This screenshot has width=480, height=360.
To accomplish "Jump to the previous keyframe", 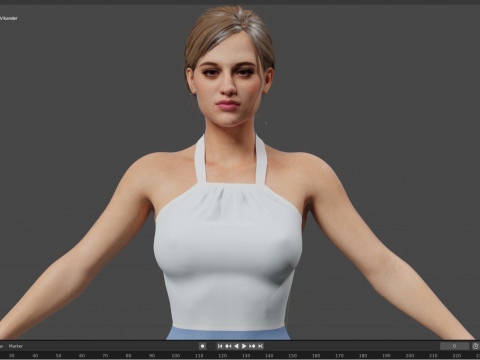I will (228, 346).
